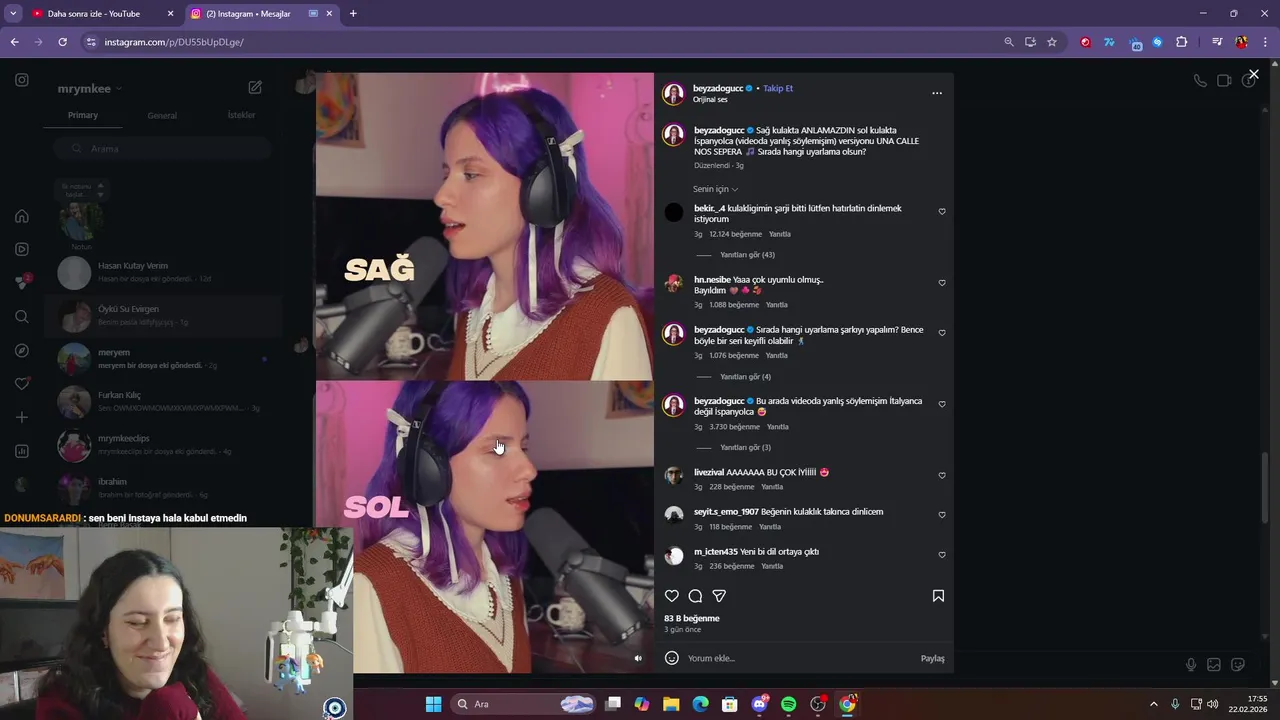The height and width of the screenshot is (720, 1280).
Task: Open Chrome three-dot menu
Action: 1263,42
